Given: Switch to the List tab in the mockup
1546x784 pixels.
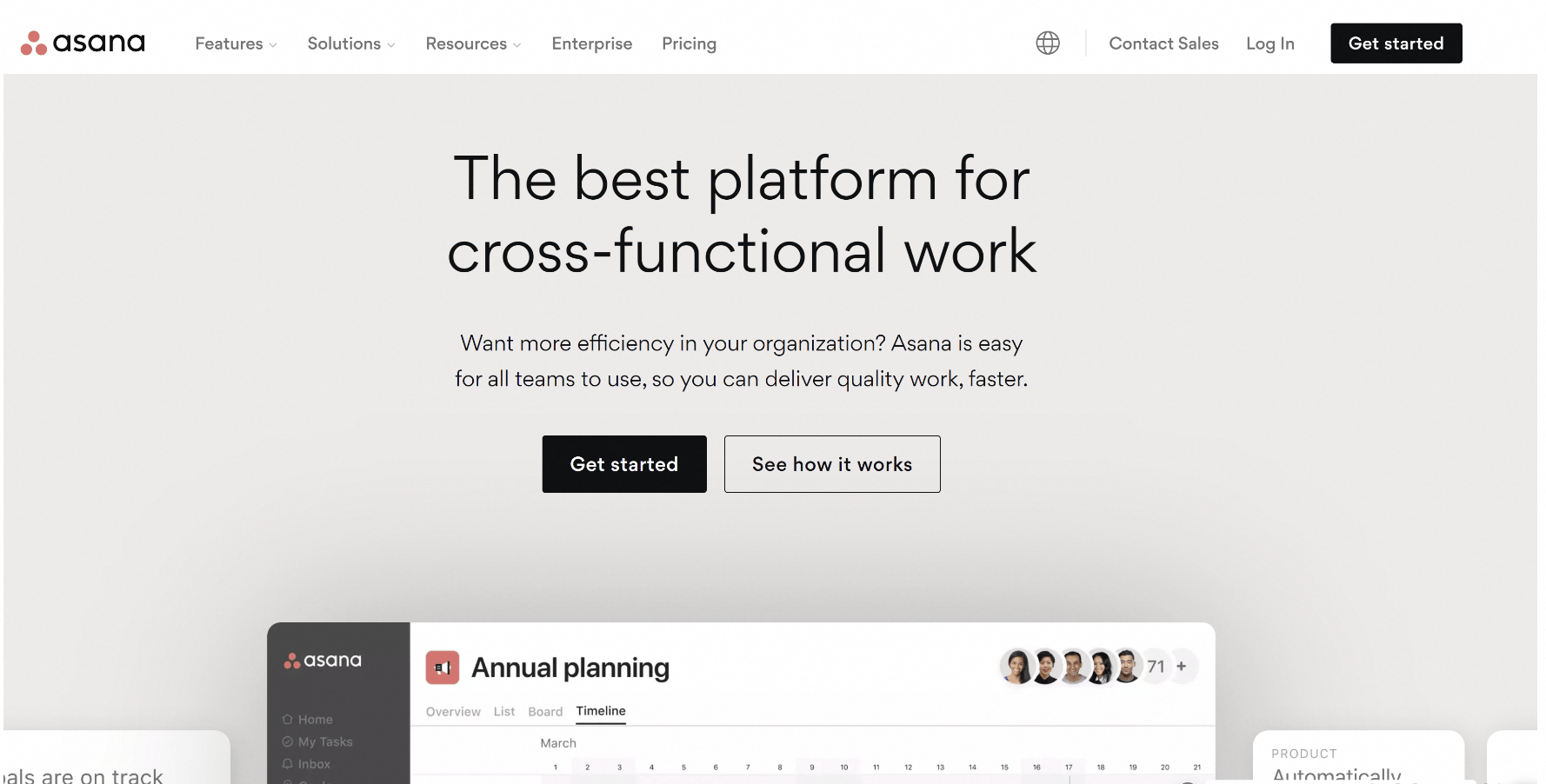Looking at the screenshot, I should [504, 712].
